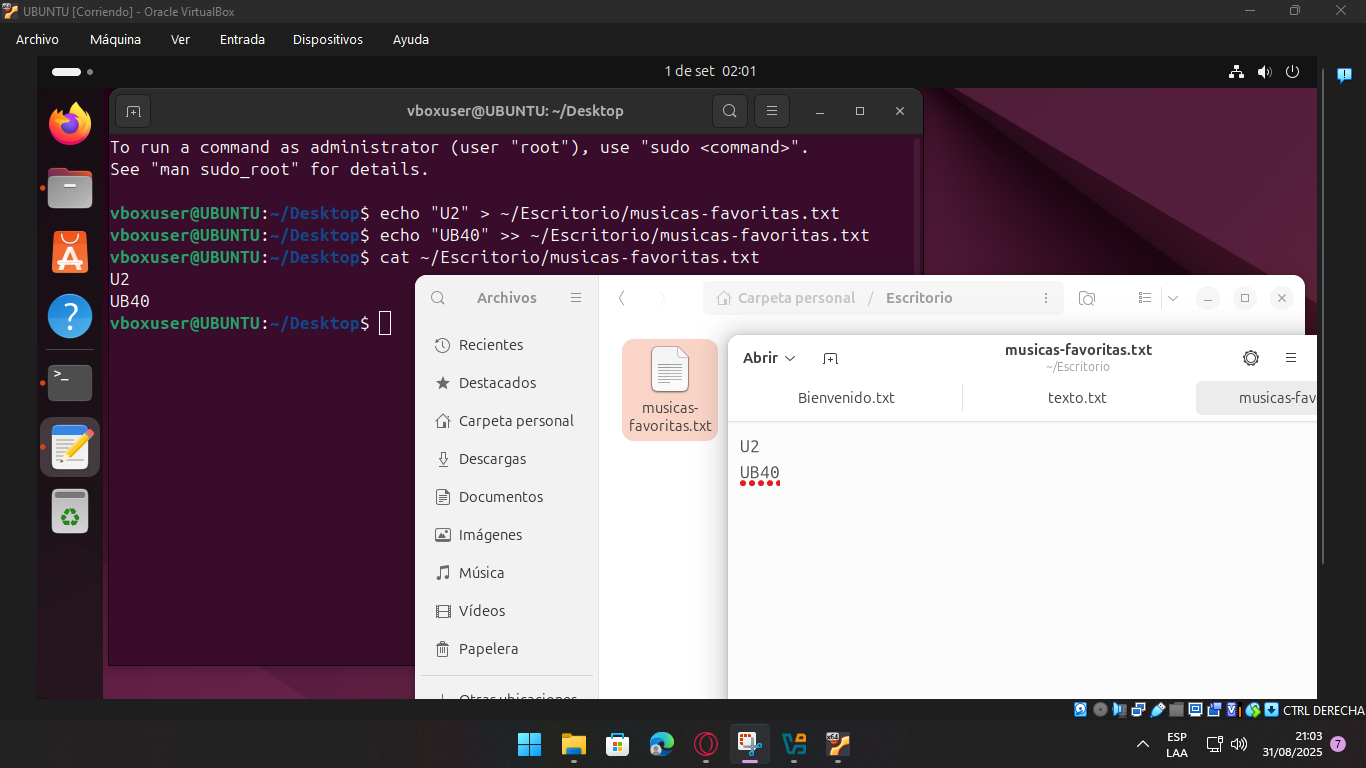1366x768 pixels.
Task: Open a new terminal tab
Action: coord(133,111)
